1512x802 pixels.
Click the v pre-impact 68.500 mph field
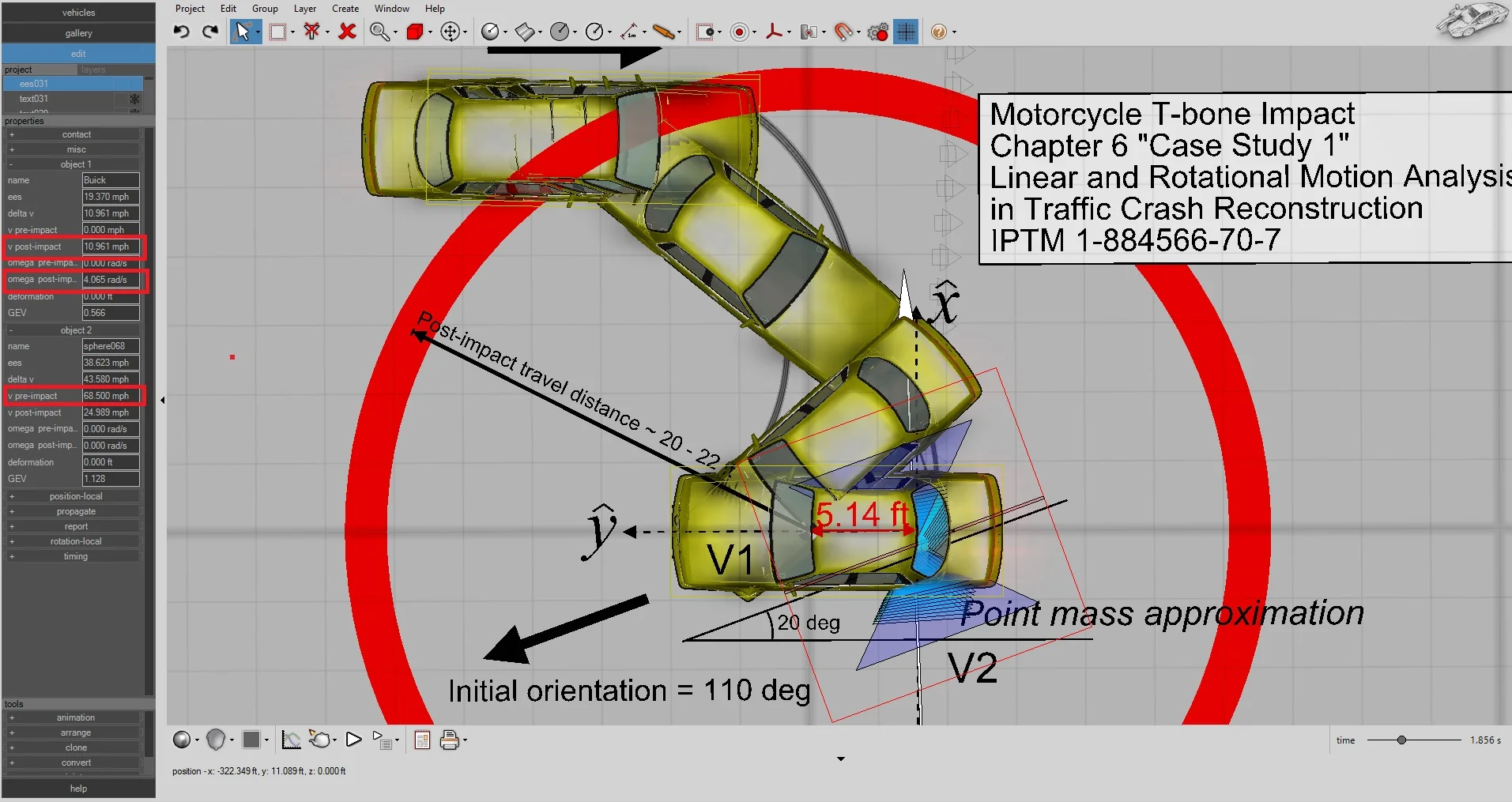click(x=111, y=396)
